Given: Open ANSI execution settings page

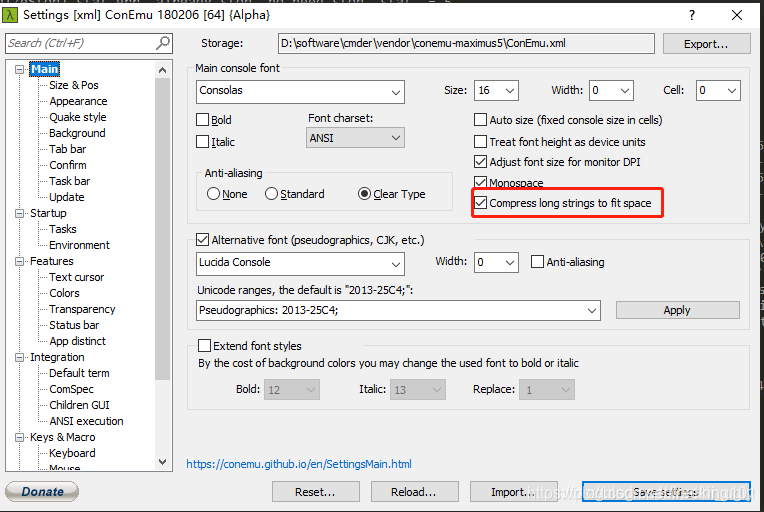Looking at the screenshot, I should pos(86,421).
